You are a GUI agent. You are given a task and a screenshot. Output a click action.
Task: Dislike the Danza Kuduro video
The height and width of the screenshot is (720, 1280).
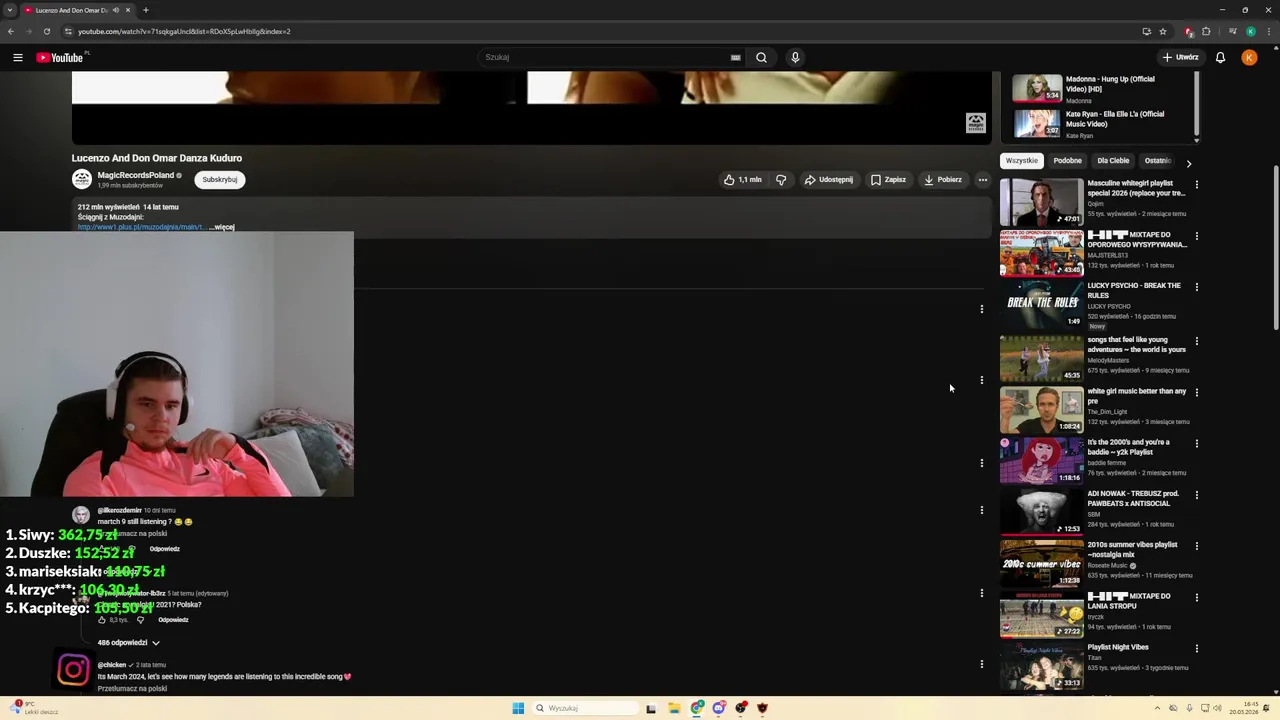click(x=781, y=180)
